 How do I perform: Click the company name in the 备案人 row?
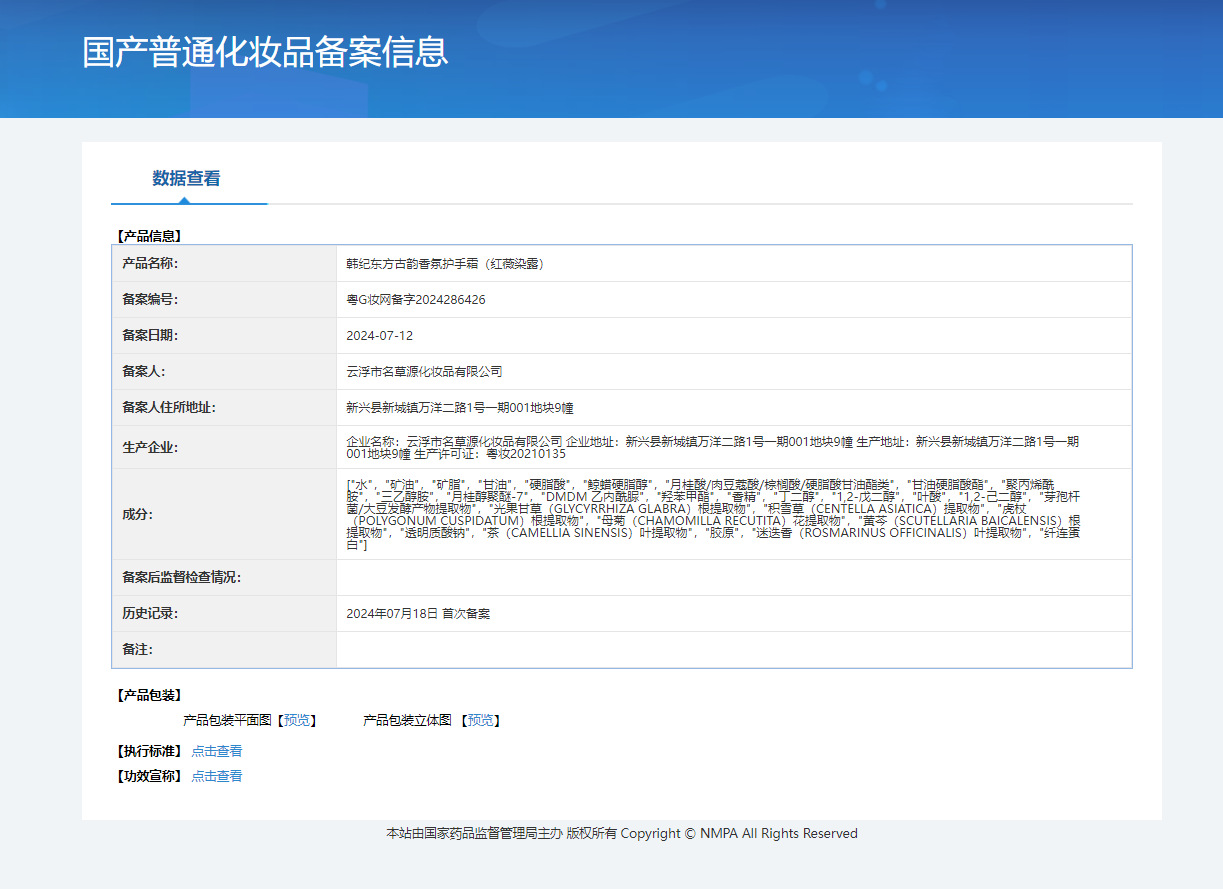[x=424, y=372]
